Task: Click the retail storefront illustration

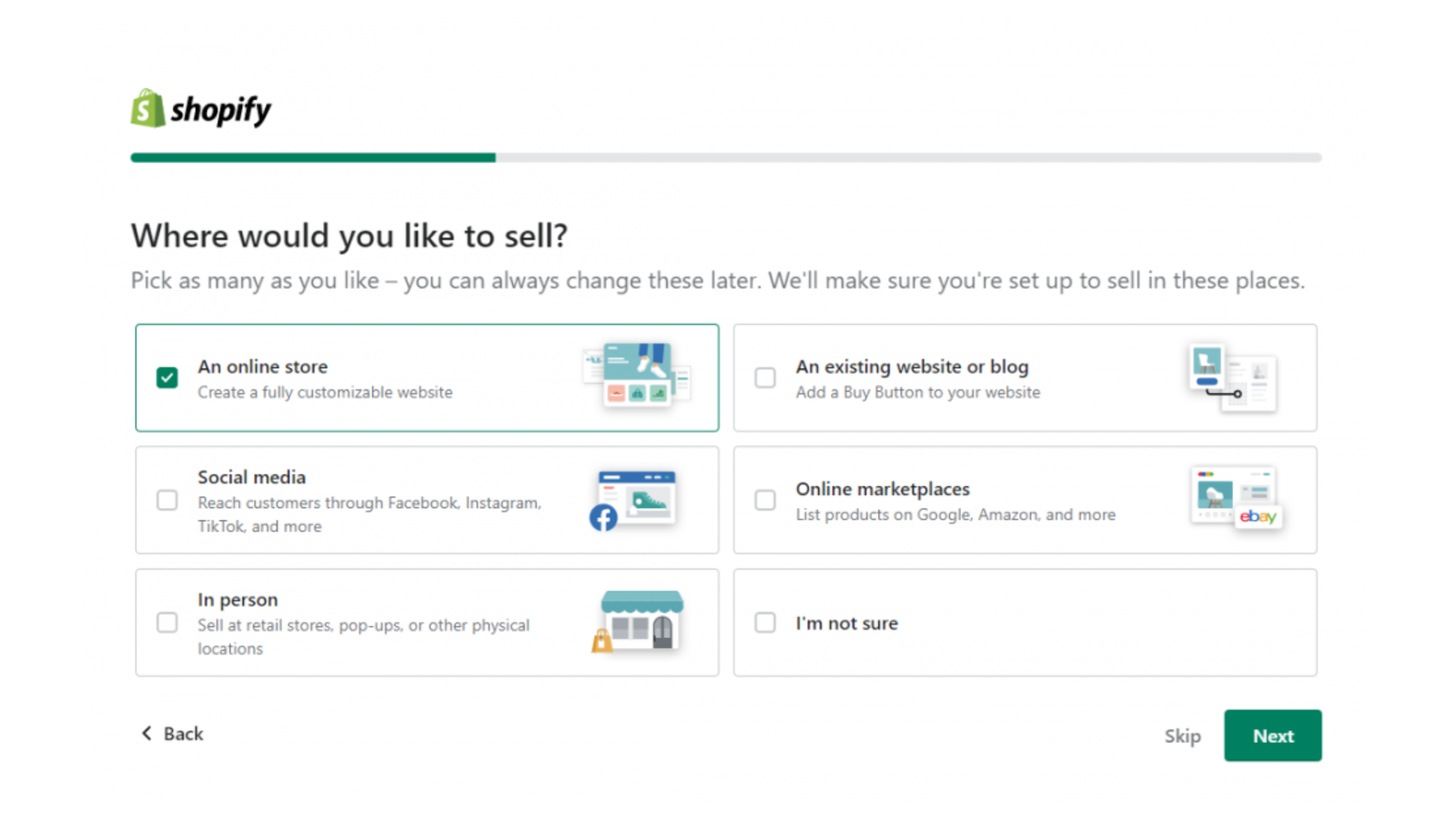Action: coord(640,622)
